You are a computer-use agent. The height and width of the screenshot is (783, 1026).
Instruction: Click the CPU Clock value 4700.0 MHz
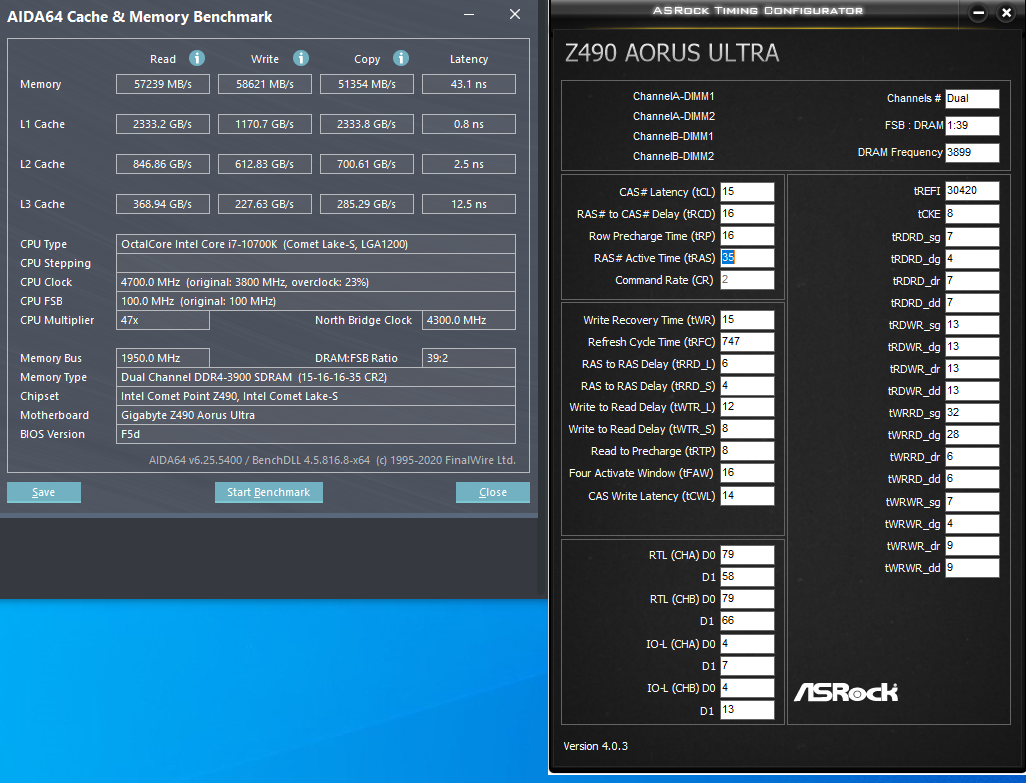coord(315,282)
